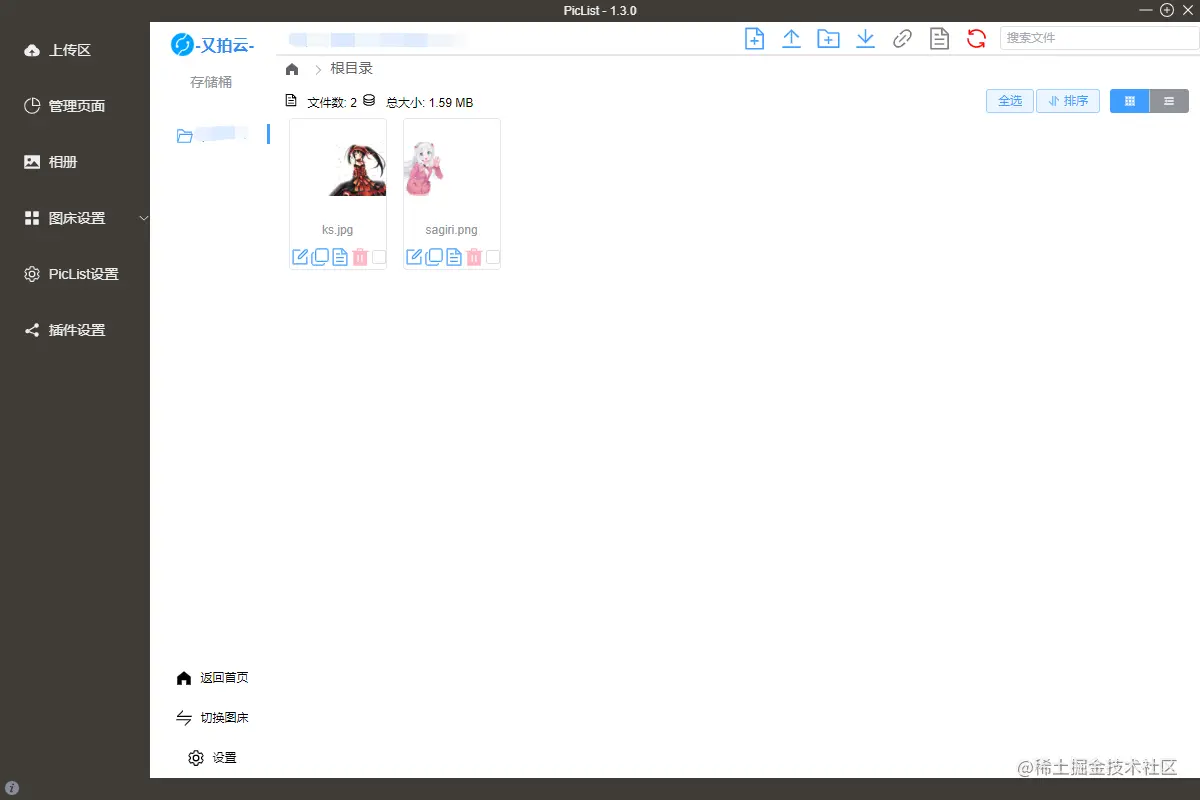Viewport: 1200px width, 800px height.
Task: Click the picture icon beside 相册
Action: click(x=32, y=162)
